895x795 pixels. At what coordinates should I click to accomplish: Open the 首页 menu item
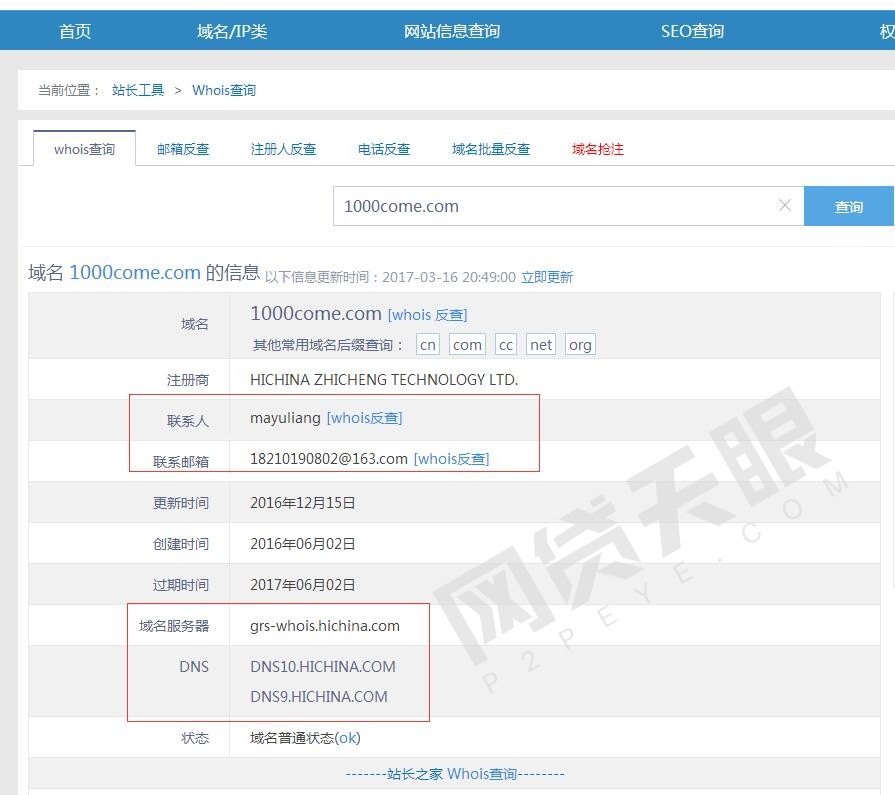75,31
